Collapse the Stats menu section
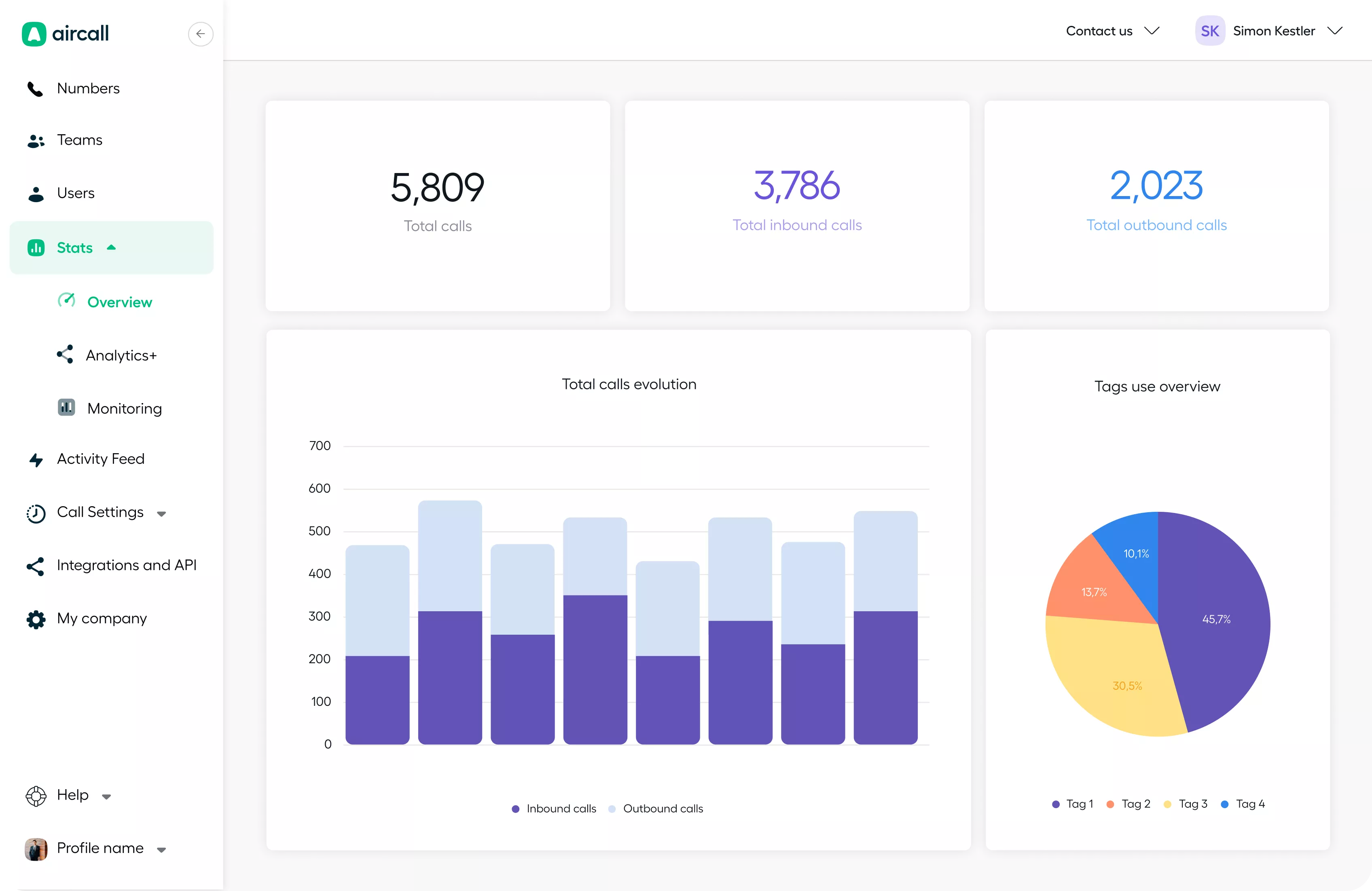The height and width of the screenshot is (891, 1372). pyautogui.click(x=111, y=247)
